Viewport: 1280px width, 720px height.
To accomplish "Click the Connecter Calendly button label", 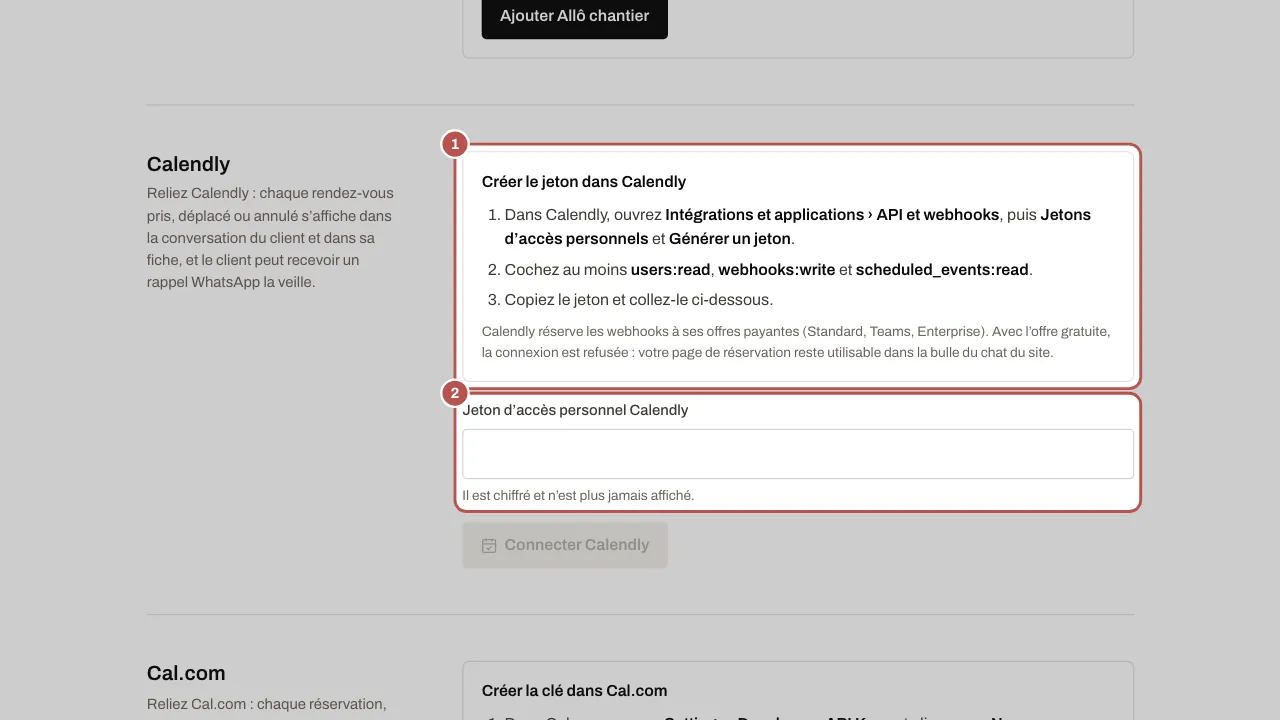I will coord(577,545).
